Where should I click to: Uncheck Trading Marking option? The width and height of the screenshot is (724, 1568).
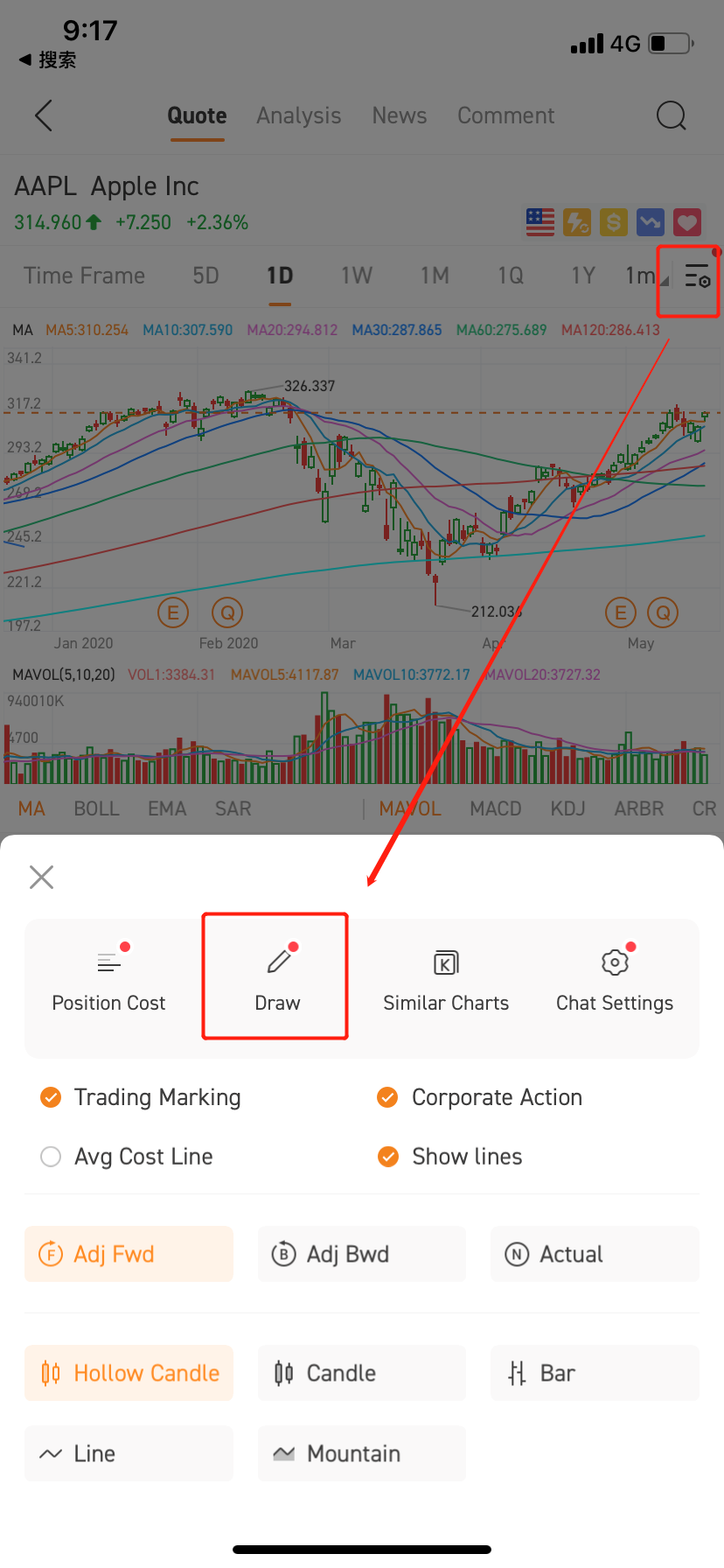[x=52, y=1097]
